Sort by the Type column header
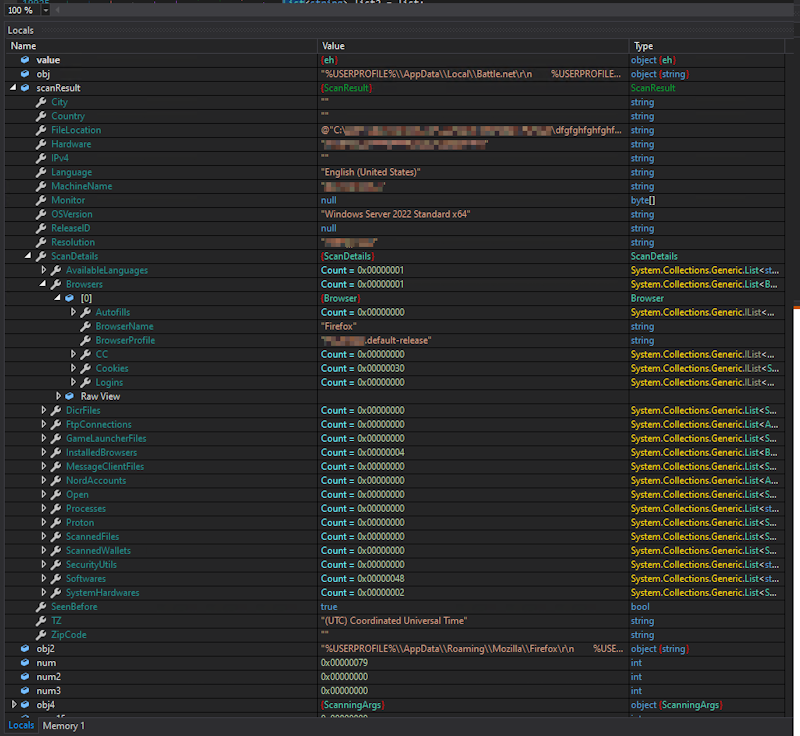 pyautogui.click(x=707, y=46)
